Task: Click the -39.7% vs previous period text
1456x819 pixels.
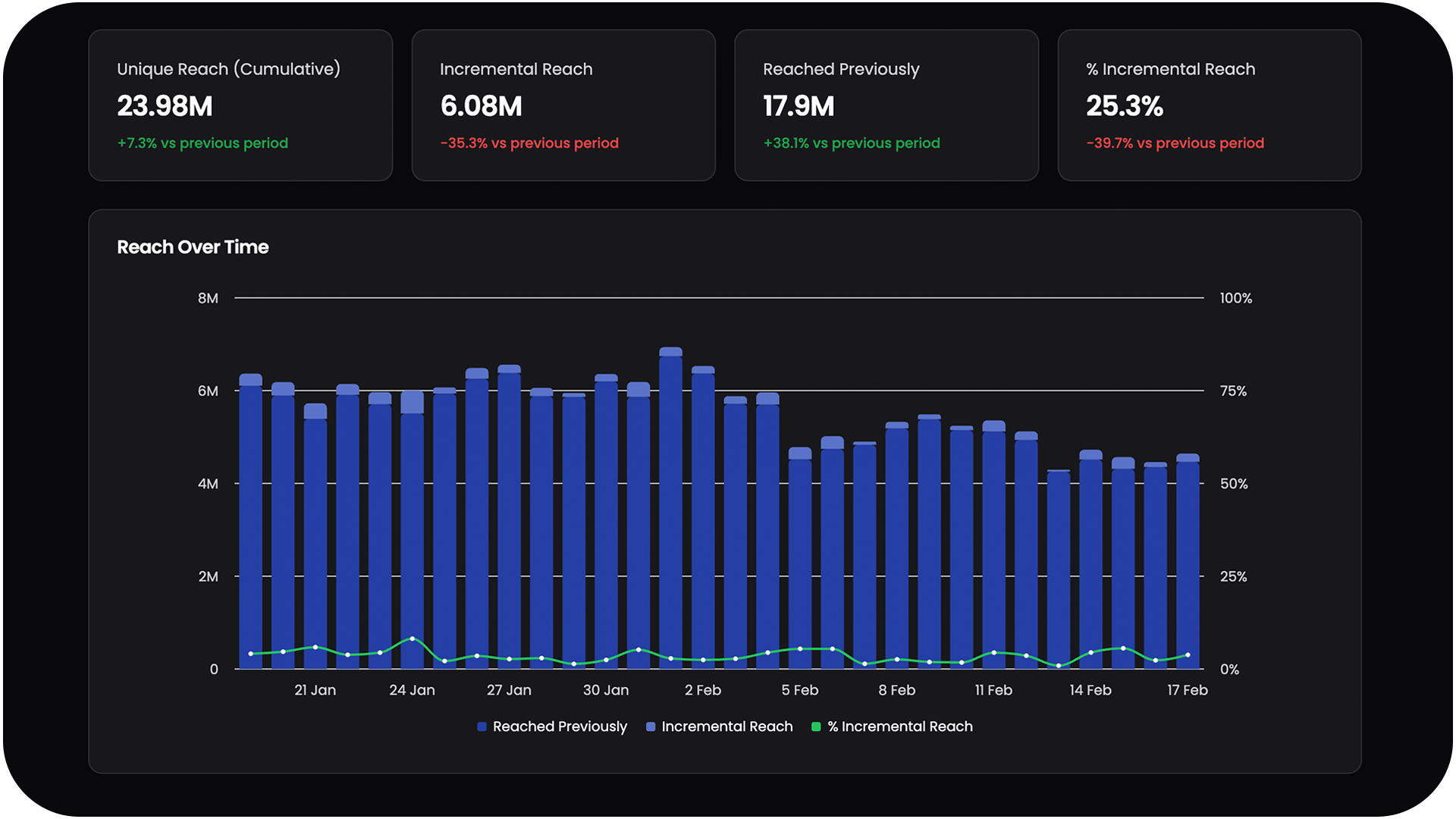Action: [x=1175, y=143]
